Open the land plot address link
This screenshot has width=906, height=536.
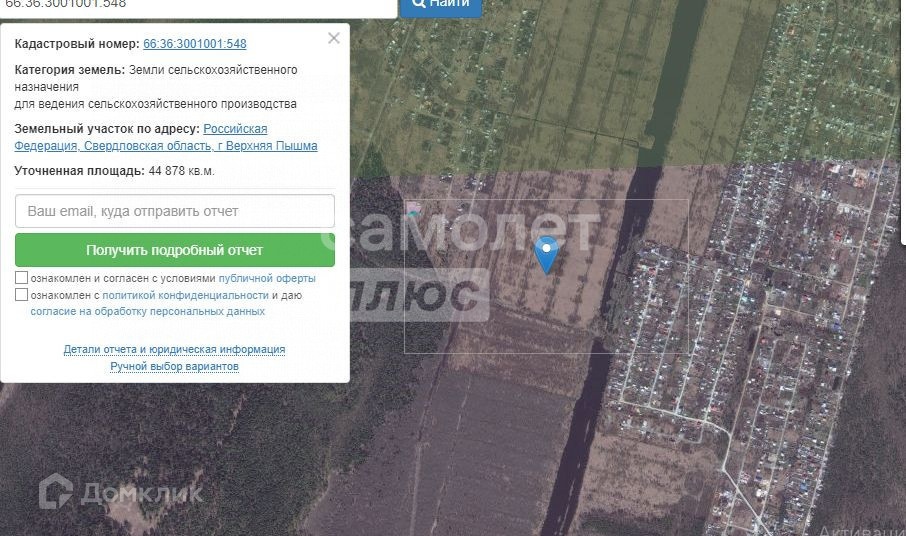[x=166, y=137]
